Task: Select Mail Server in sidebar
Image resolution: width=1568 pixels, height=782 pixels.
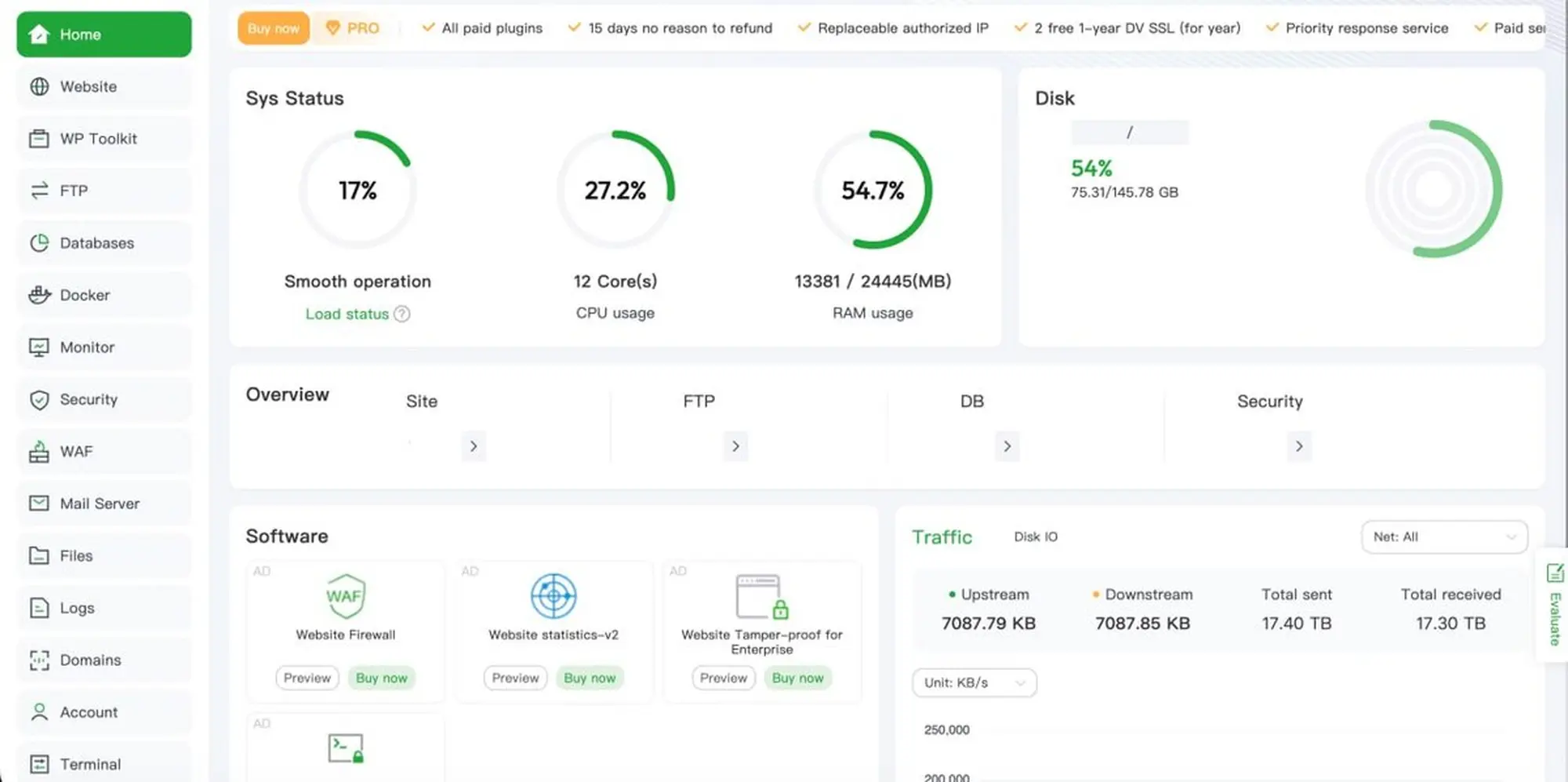Action: coord(103,504)
